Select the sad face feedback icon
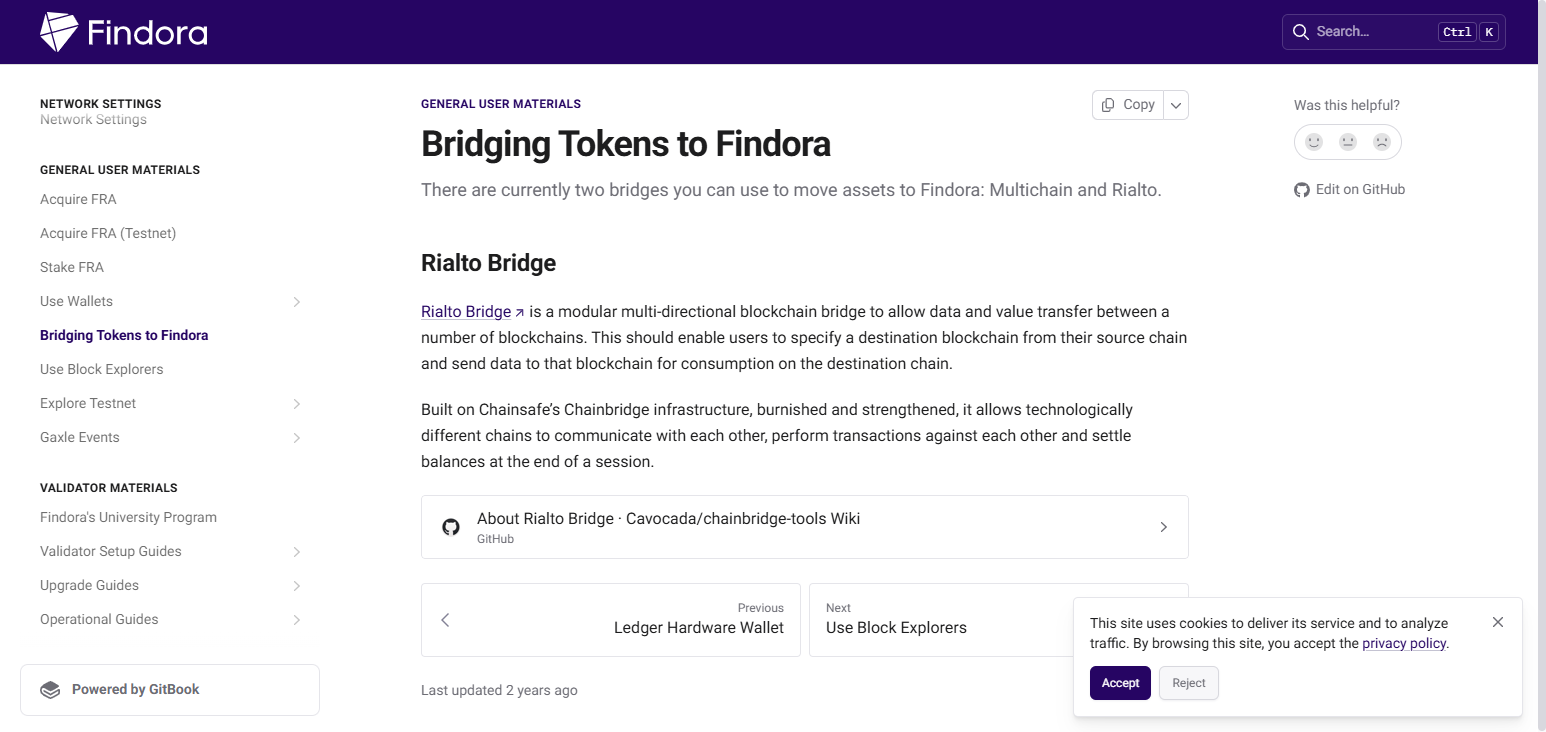 click(x=1382, y=142)
